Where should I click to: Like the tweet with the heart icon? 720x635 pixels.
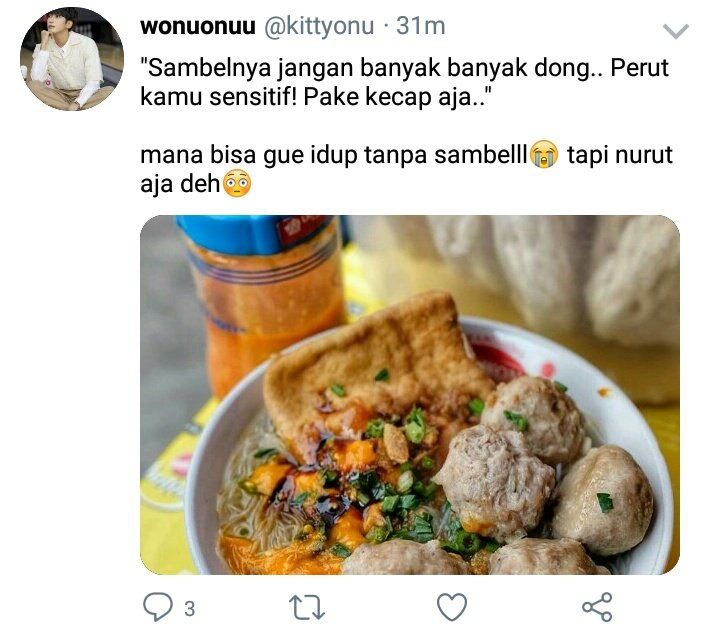click(x=452, y=607)
